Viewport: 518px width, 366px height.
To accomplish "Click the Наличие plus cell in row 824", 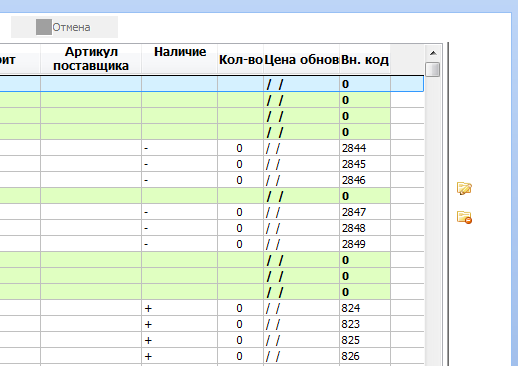I will pyautogui.click(x=180, y=308).
